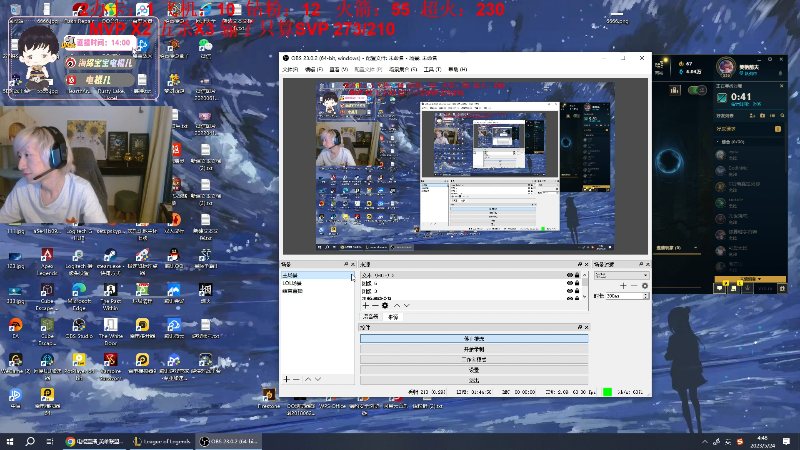The image size is (800, 450).
Task: Remove the selected source in OBS Sources panel
Action: coord(375,306)
